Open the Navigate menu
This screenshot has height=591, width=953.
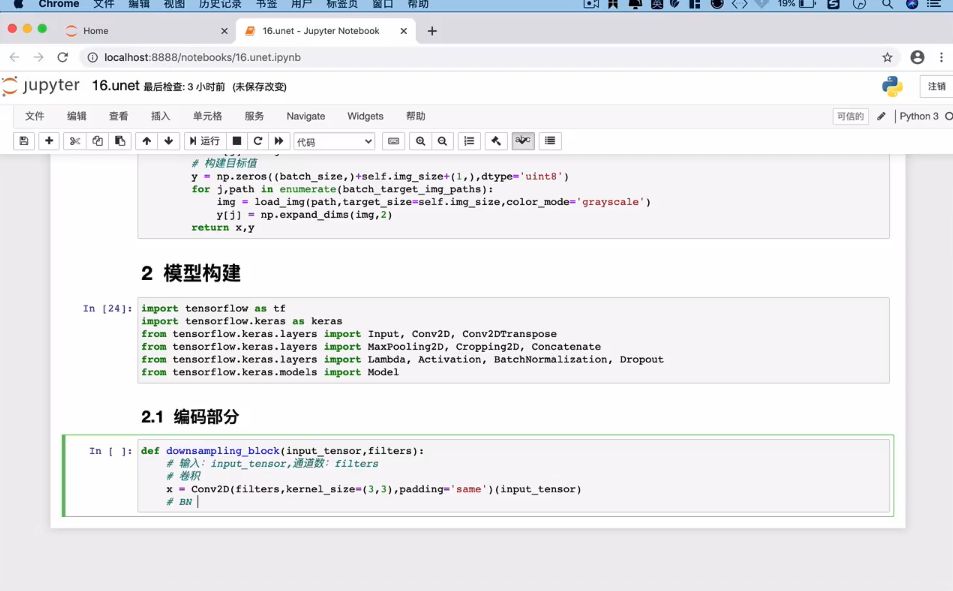(x=306, y=116)
